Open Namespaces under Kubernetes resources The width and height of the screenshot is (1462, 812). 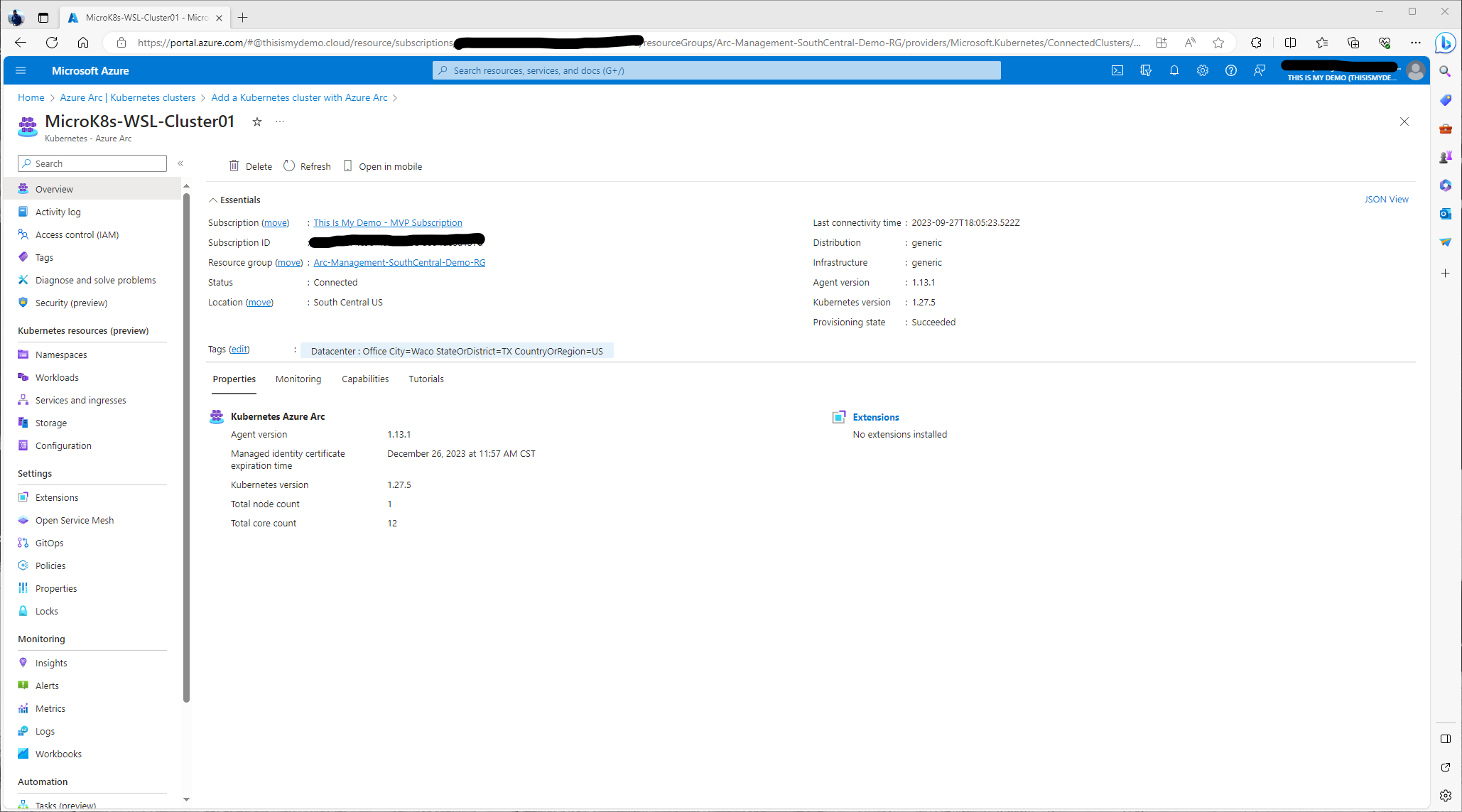61,355
